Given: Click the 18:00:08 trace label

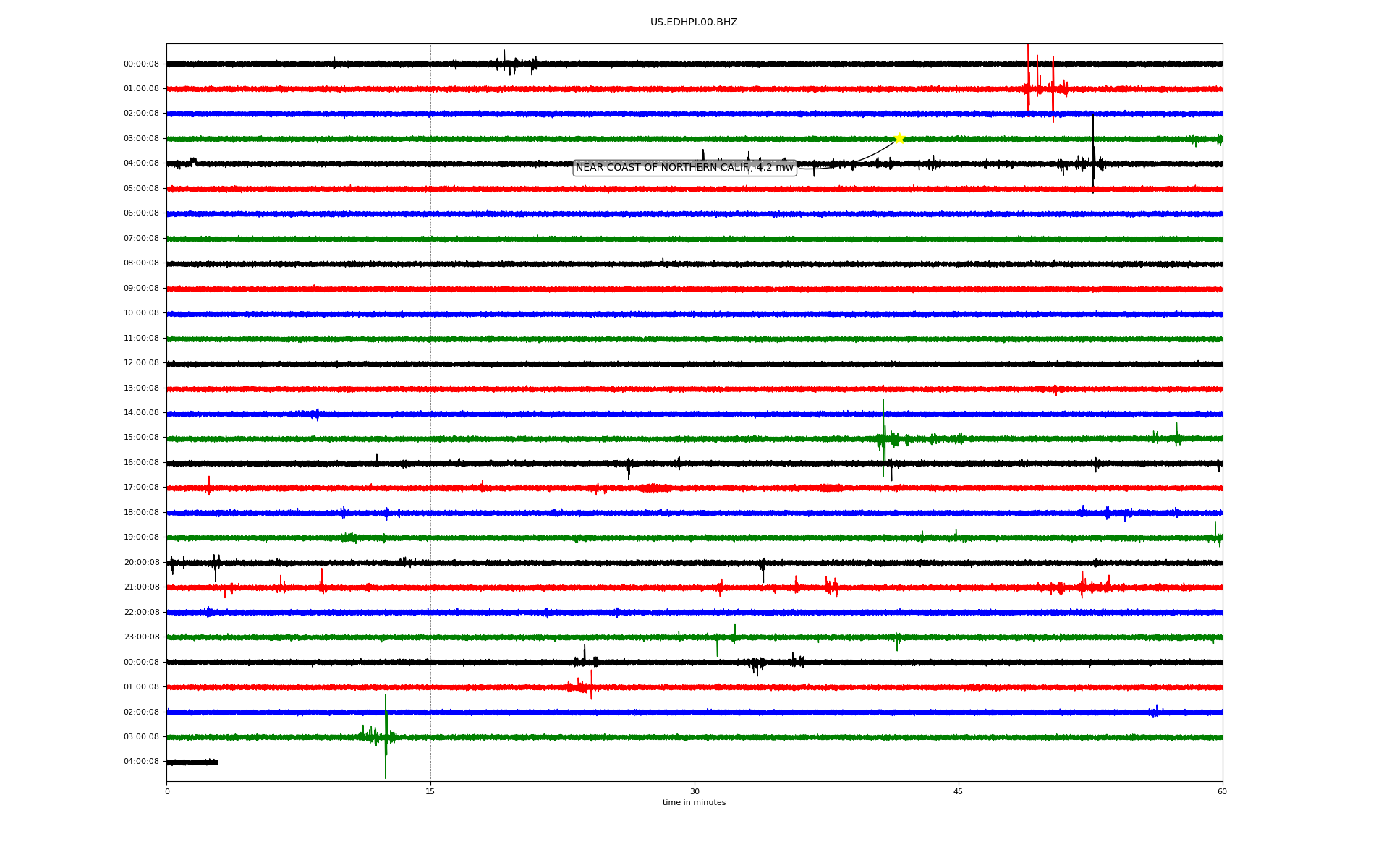Looking at the screenshot, I should click(141, 513).
